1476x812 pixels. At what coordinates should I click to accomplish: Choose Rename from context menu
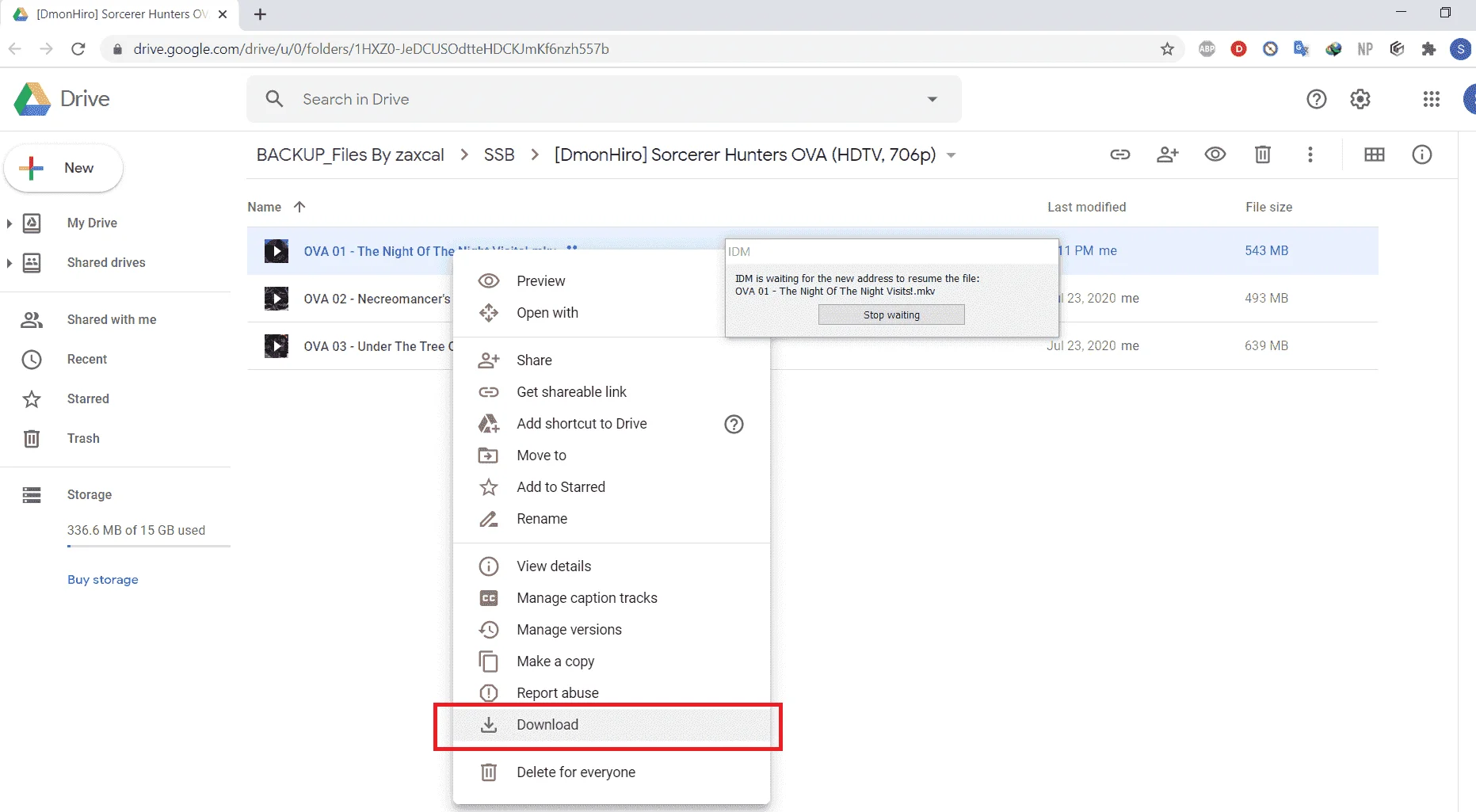click(x=611, y=519)
